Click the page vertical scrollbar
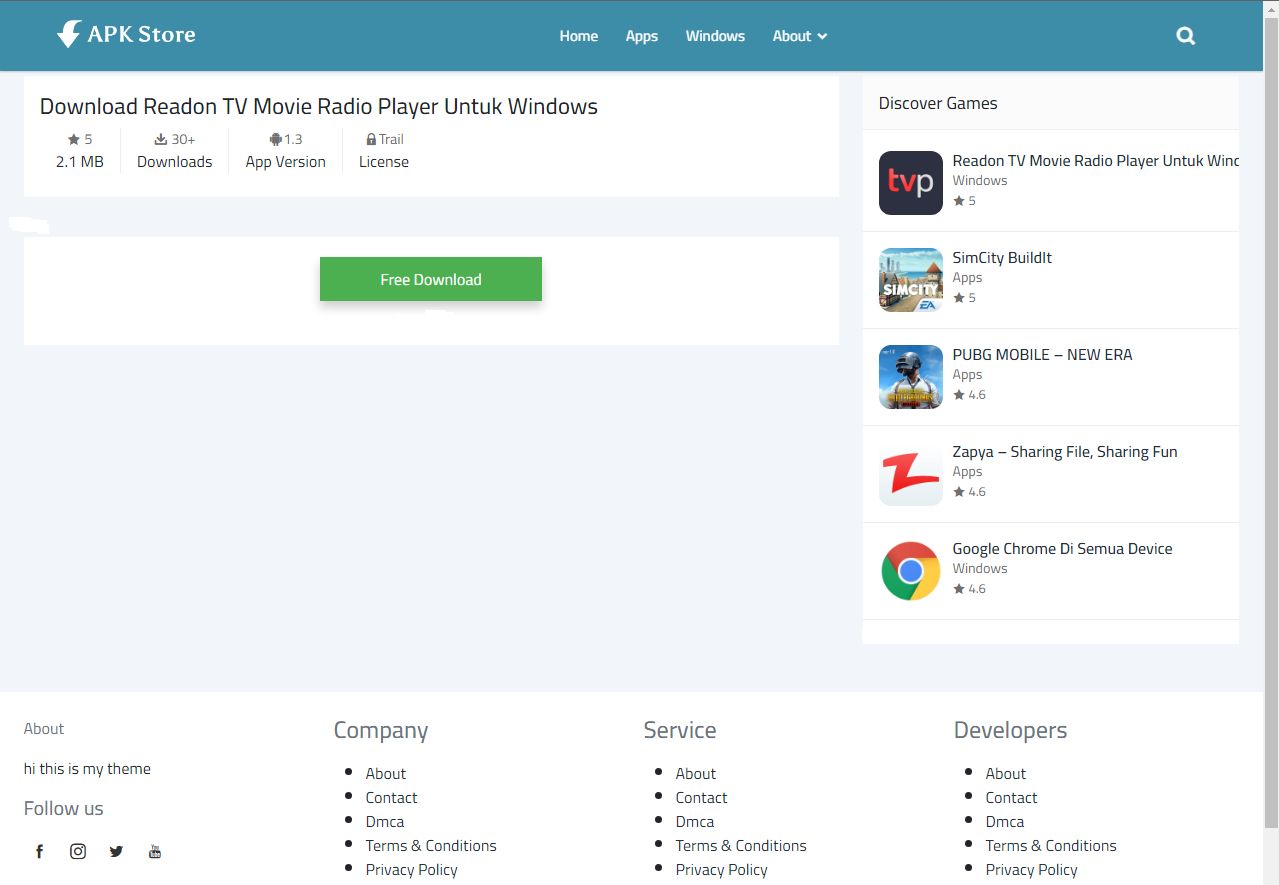The width and height of the screenshot is (1279, 885). point(1271,420)
